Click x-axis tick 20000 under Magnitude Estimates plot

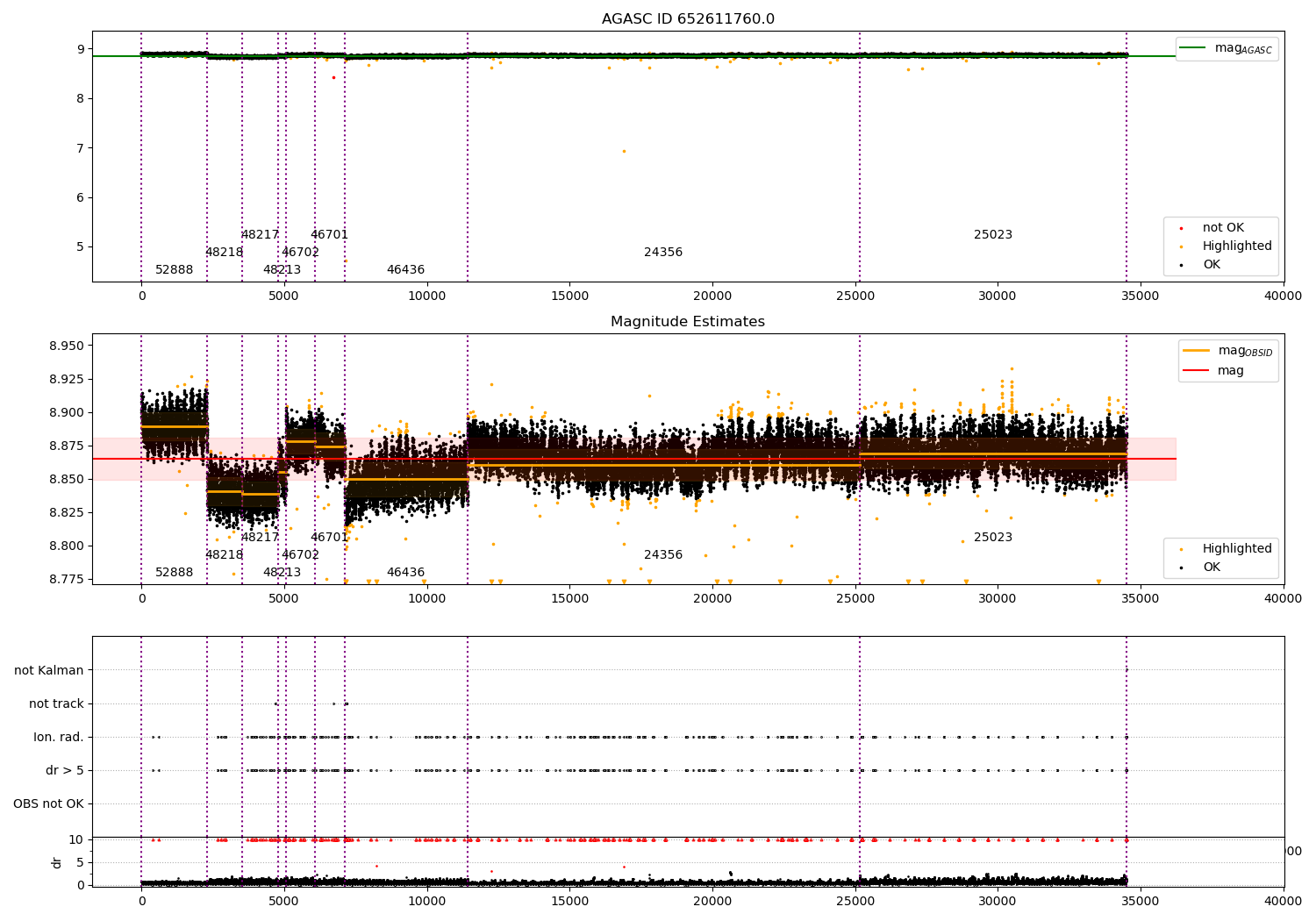712,598
